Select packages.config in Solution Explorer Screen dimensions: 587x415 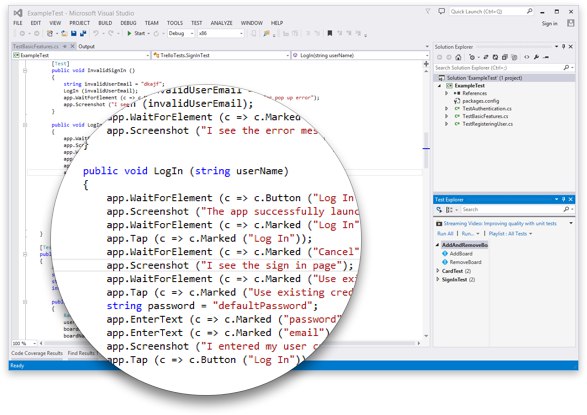(x=480, y=101)
